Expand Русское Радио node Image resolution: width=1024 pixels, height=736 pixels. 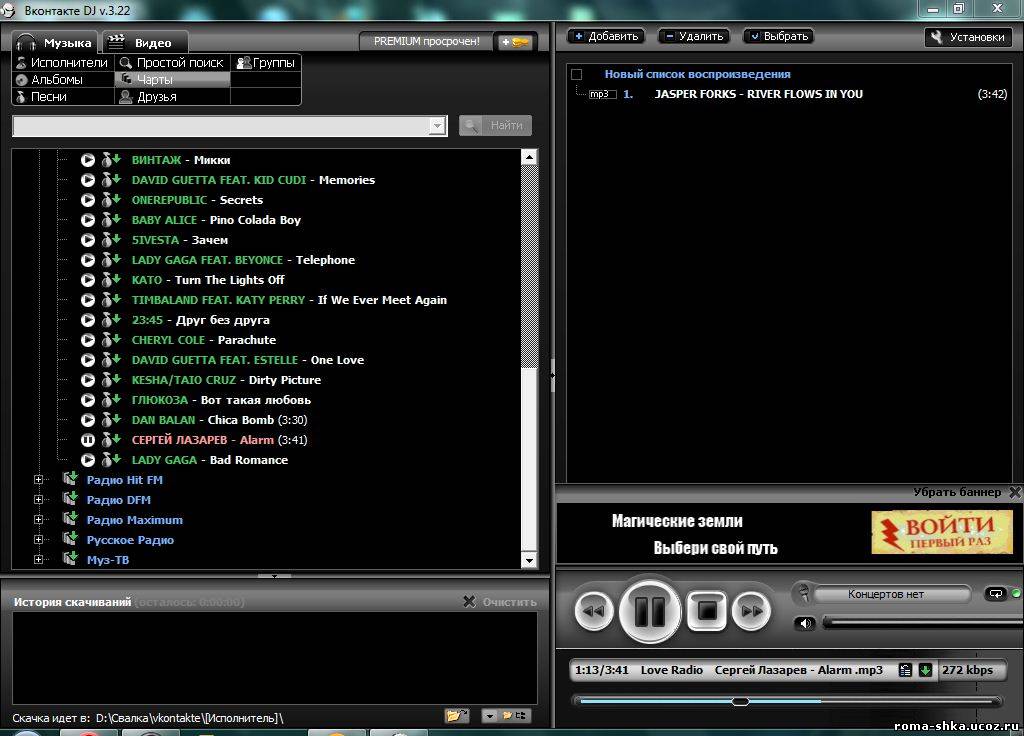pos(39,539)
